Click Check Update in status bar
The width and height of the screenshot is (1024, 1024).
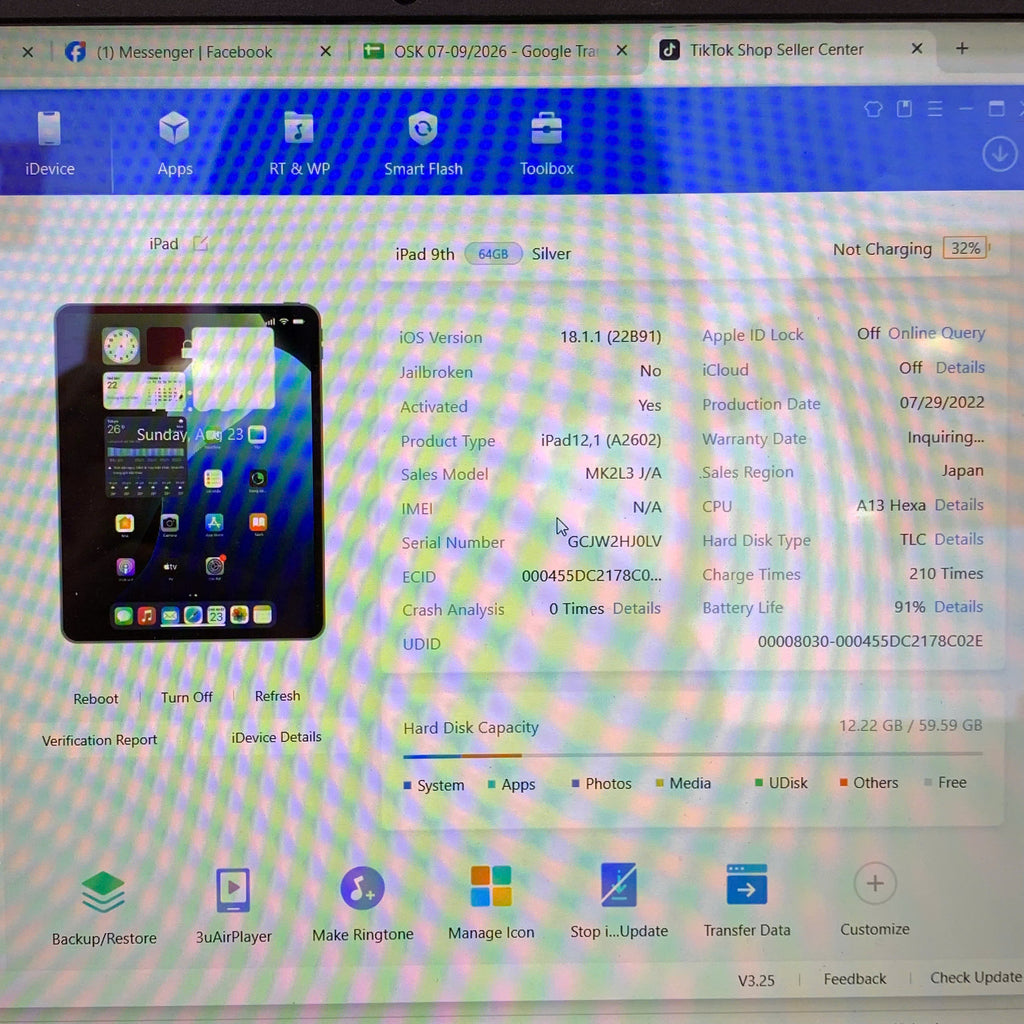click(x=976, y=978)
